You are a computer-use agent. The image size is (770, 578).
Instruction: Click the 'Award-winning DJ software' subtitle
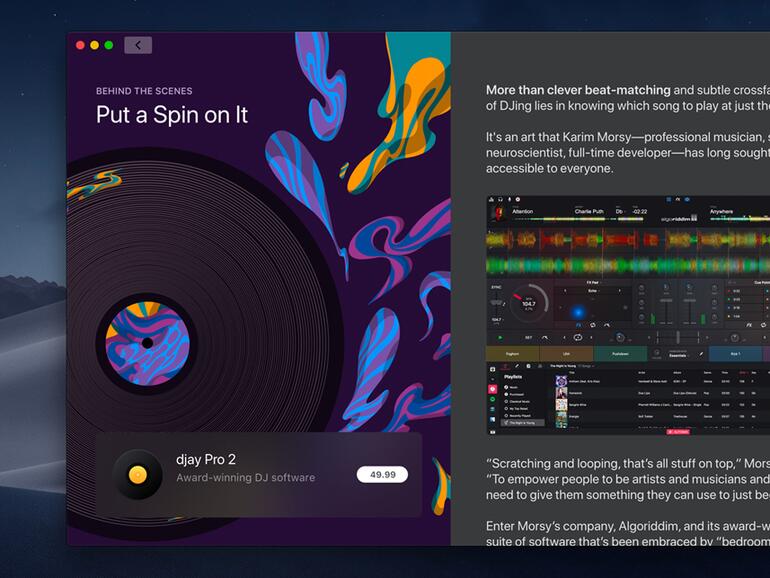point(246,477)
